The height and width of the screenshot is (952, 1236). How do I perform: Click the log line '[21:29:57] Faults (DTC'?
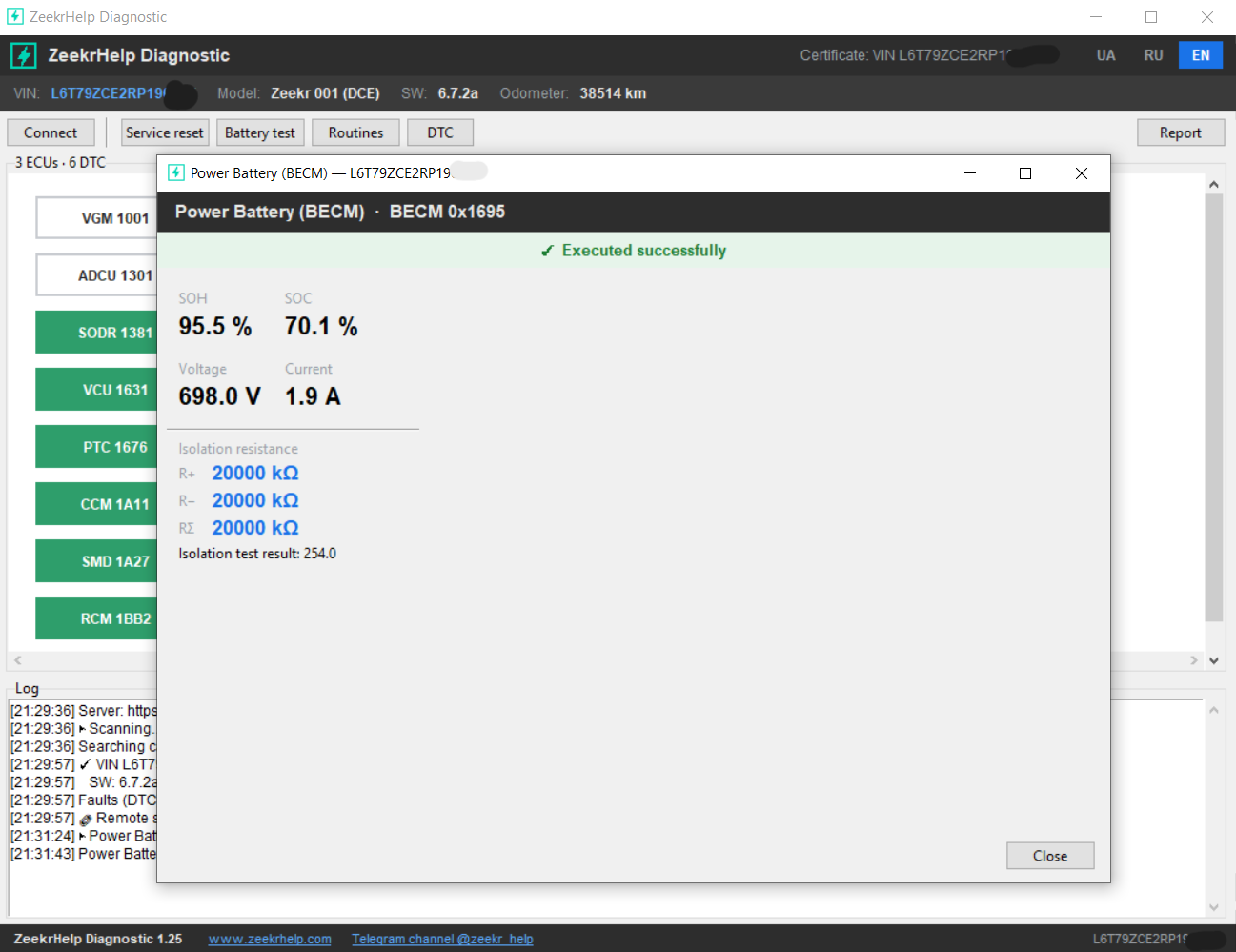[84, 800]
